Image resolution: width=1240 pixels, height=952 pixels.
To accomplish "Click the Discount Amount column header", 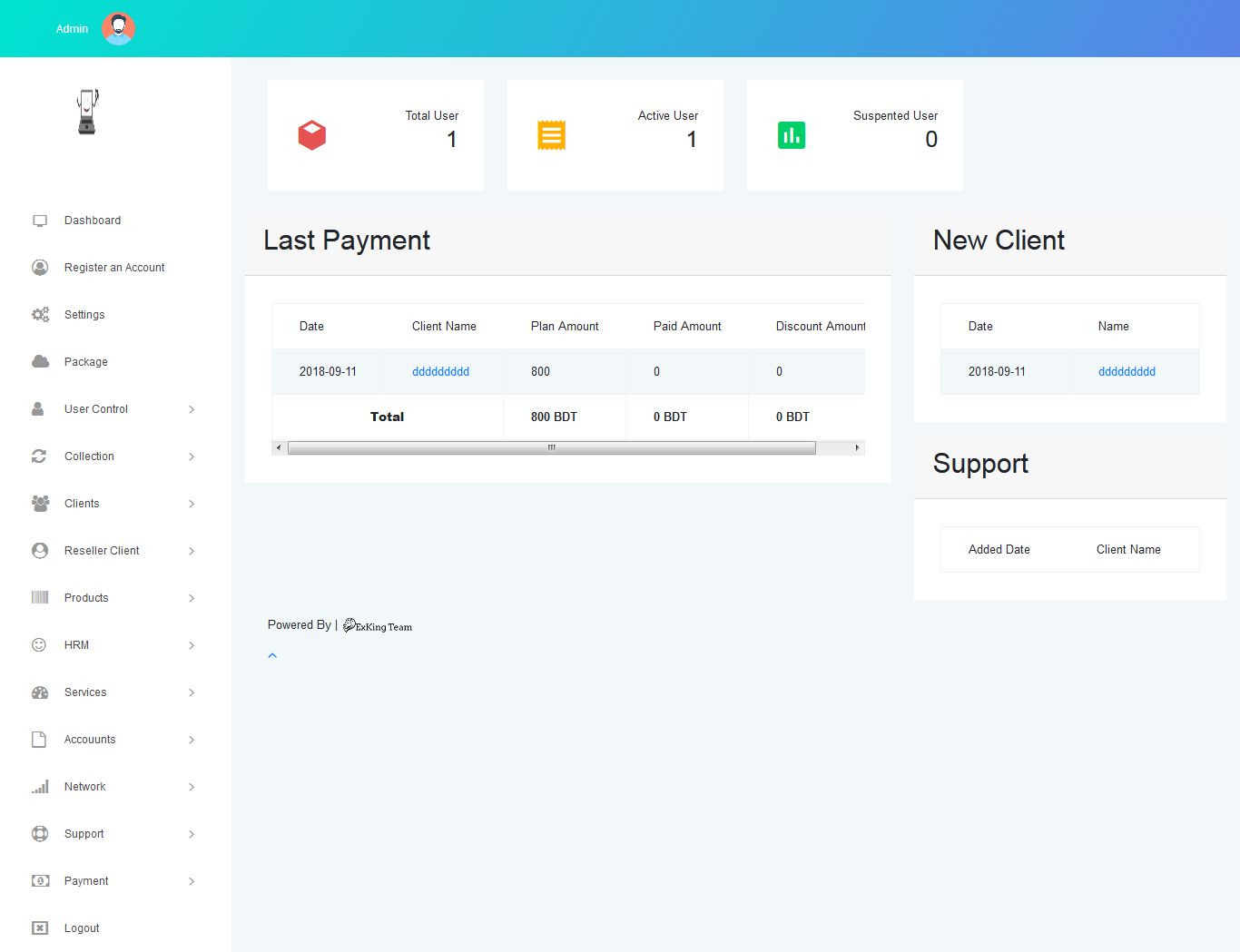I will click(821, 326).
